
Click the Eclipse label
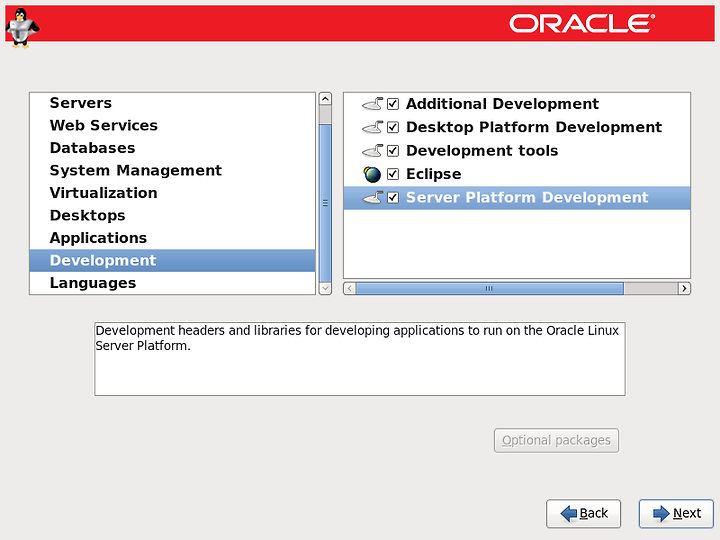433,174
